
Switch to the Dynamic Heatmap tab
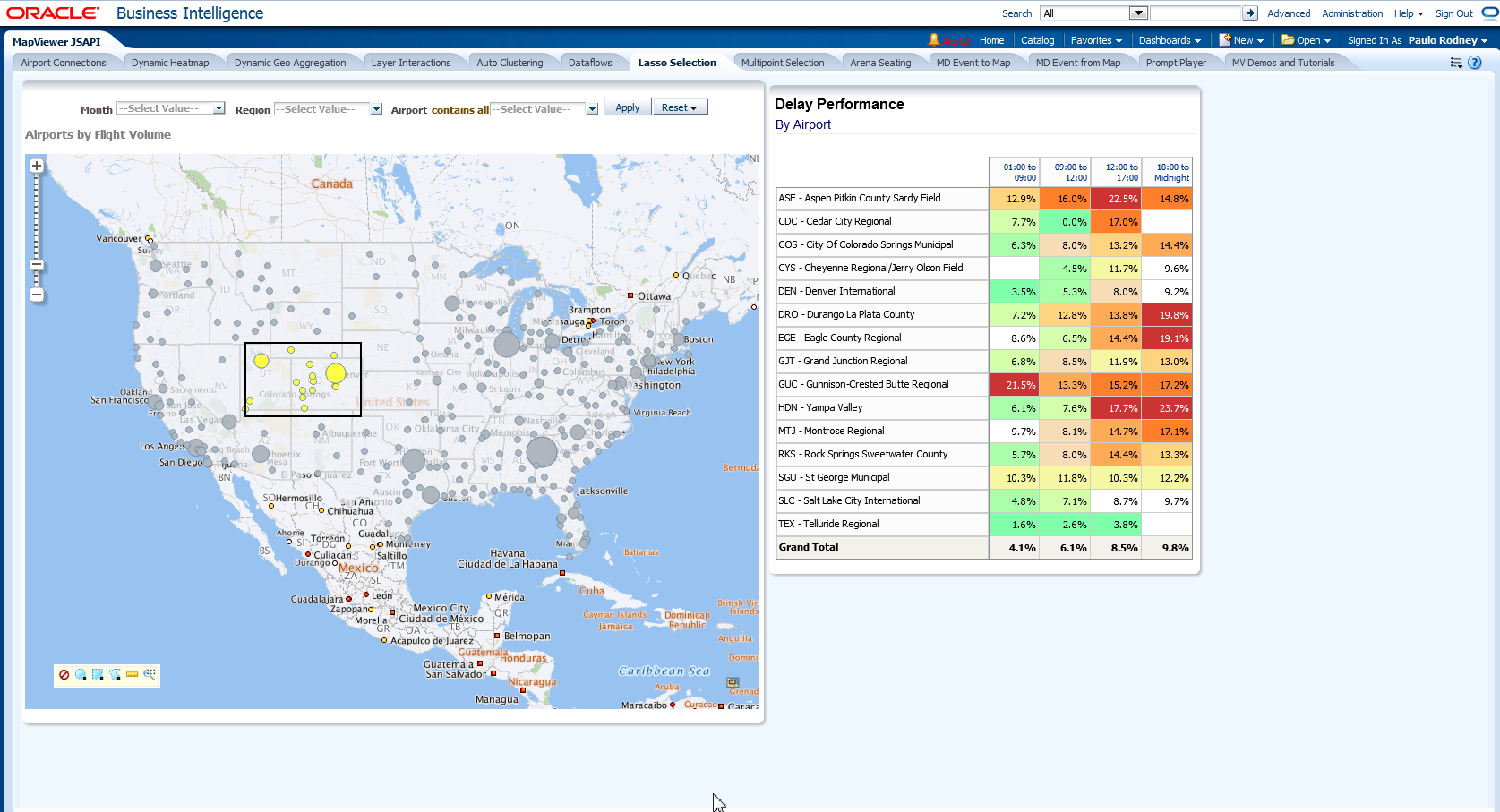[x=170, y=63]
